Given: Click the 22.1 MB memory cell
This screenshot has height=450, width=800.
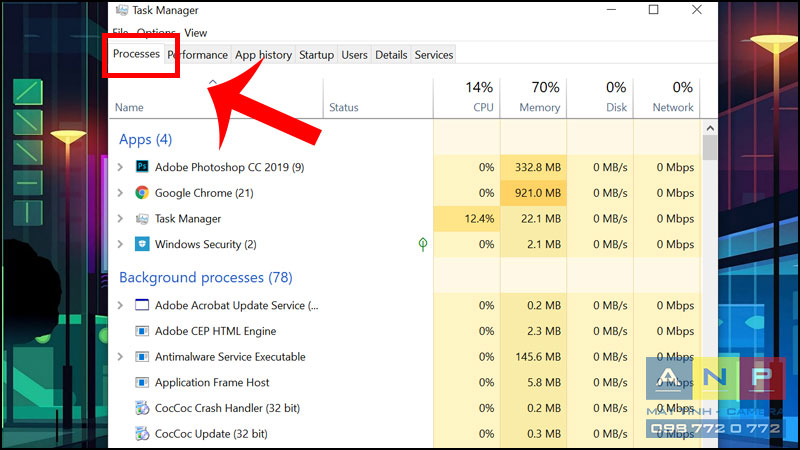Looking at the screenshot, I should tap(533, 218).
